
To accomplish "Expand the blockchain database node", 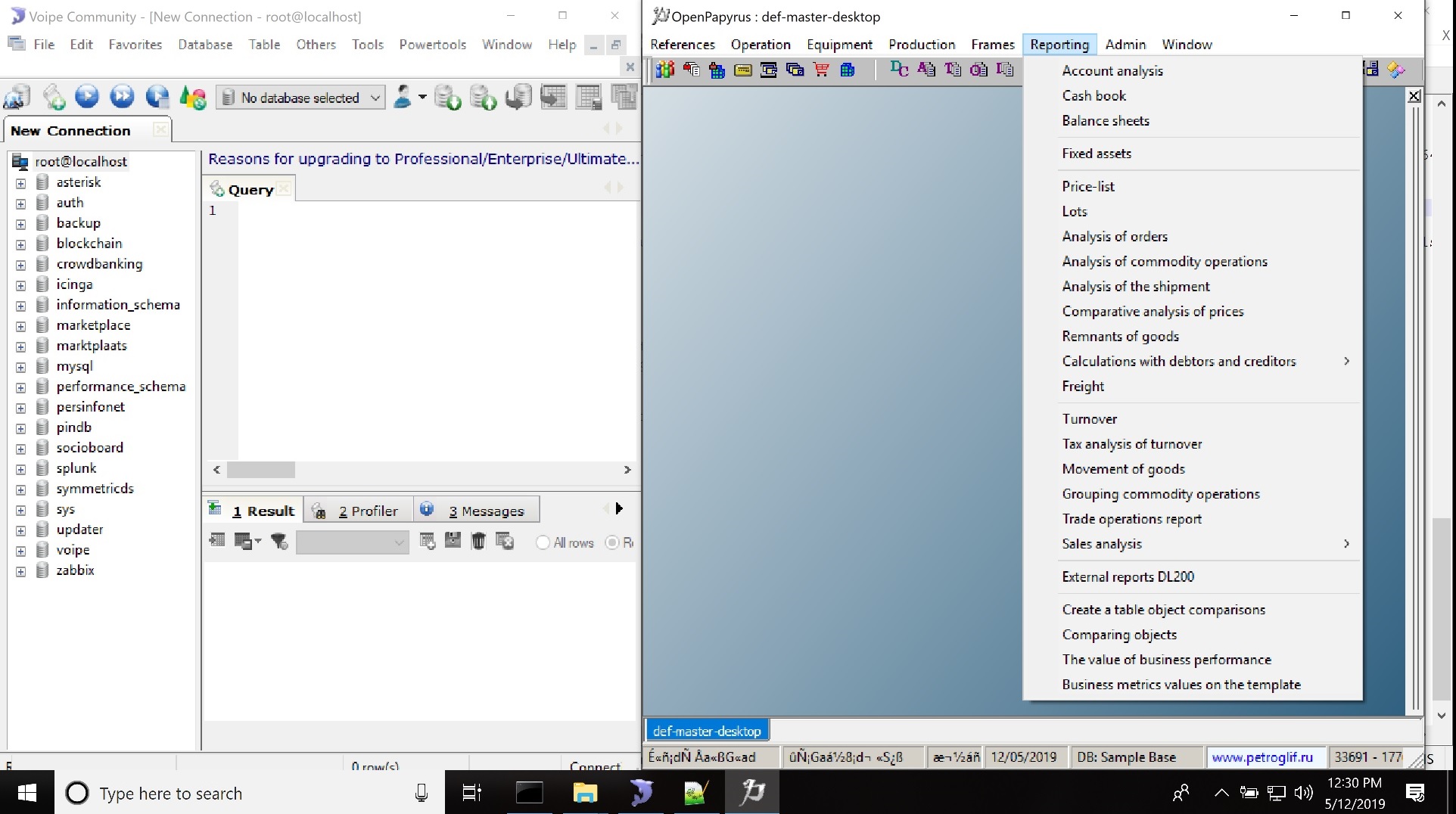I will tap(20, 244).
